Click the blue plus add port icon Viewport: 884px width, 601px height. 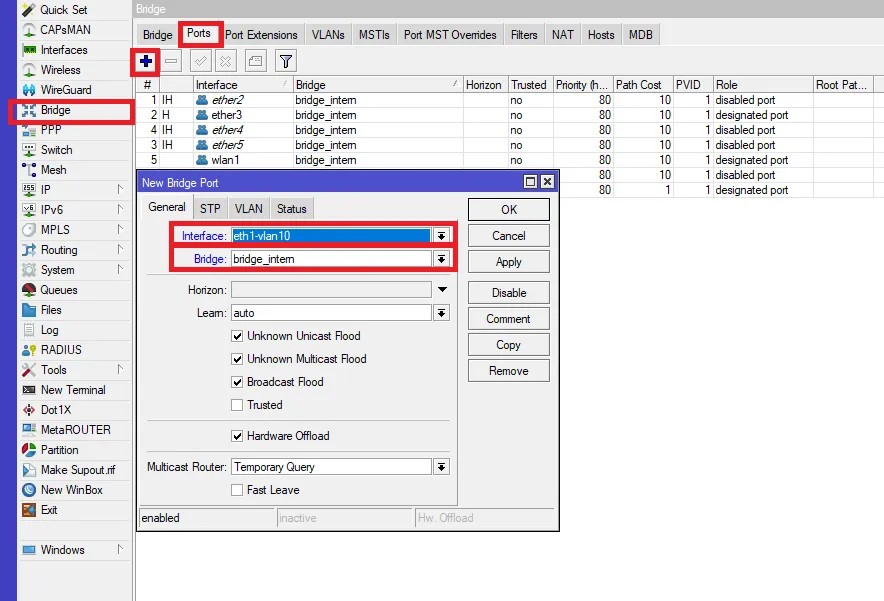click(146, 61)
